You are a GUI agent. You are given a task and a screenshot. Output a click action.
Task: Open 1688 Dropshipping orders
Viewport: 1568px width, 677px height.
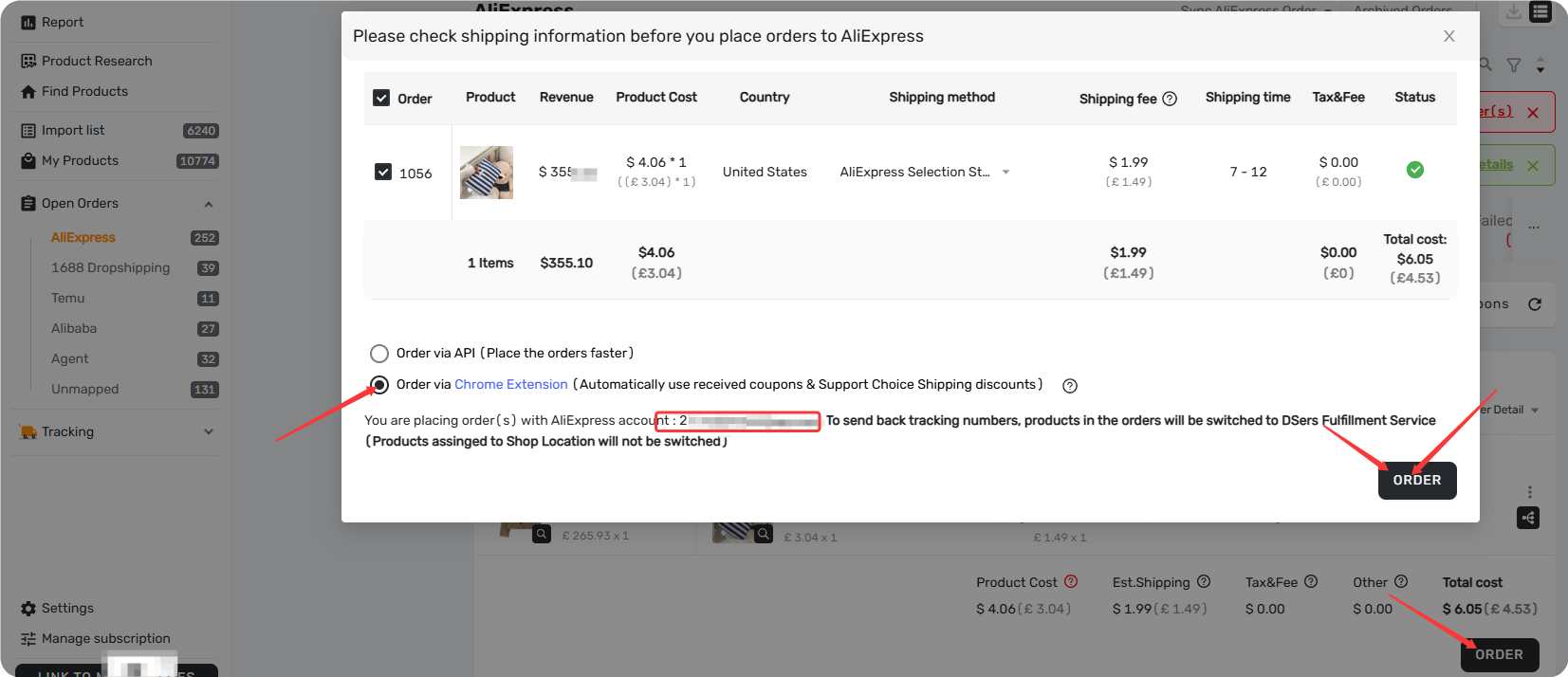click(x=111, y=268)
